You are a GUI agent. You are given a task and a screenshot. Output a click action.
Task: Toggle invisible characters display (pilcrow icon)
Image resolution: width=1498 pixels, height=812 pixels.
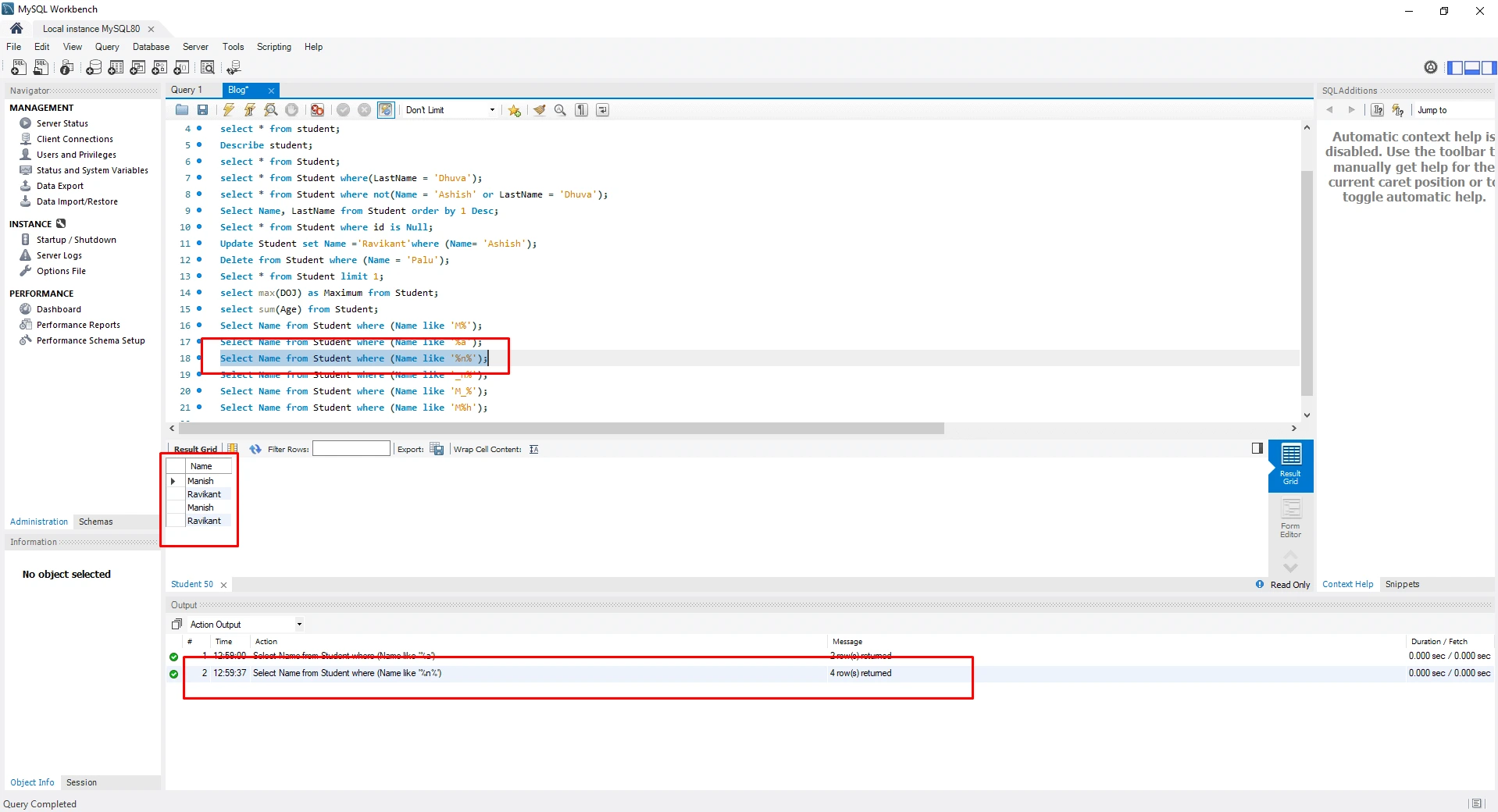[x=581, y=110]
